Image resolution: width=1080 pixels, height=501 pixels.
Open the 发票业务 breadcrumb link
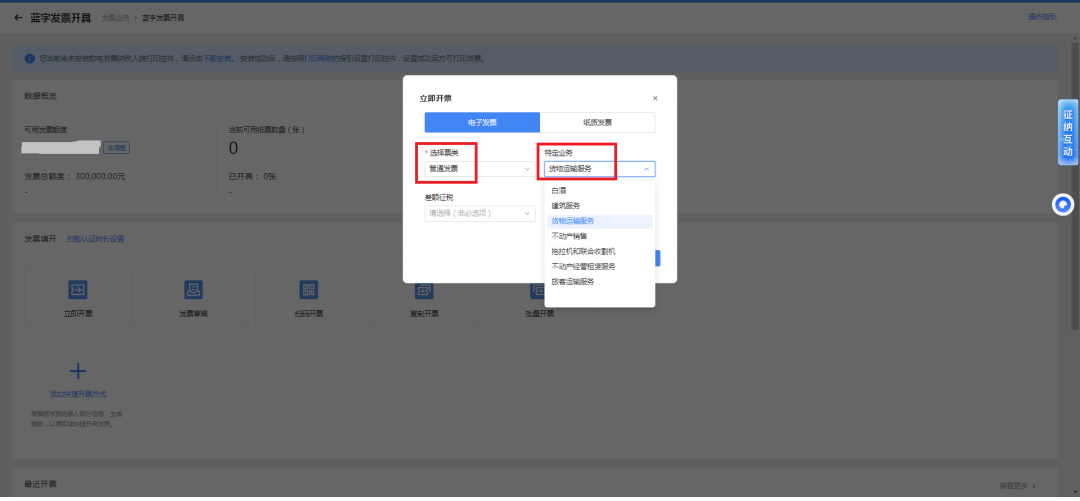pos(114,18)
